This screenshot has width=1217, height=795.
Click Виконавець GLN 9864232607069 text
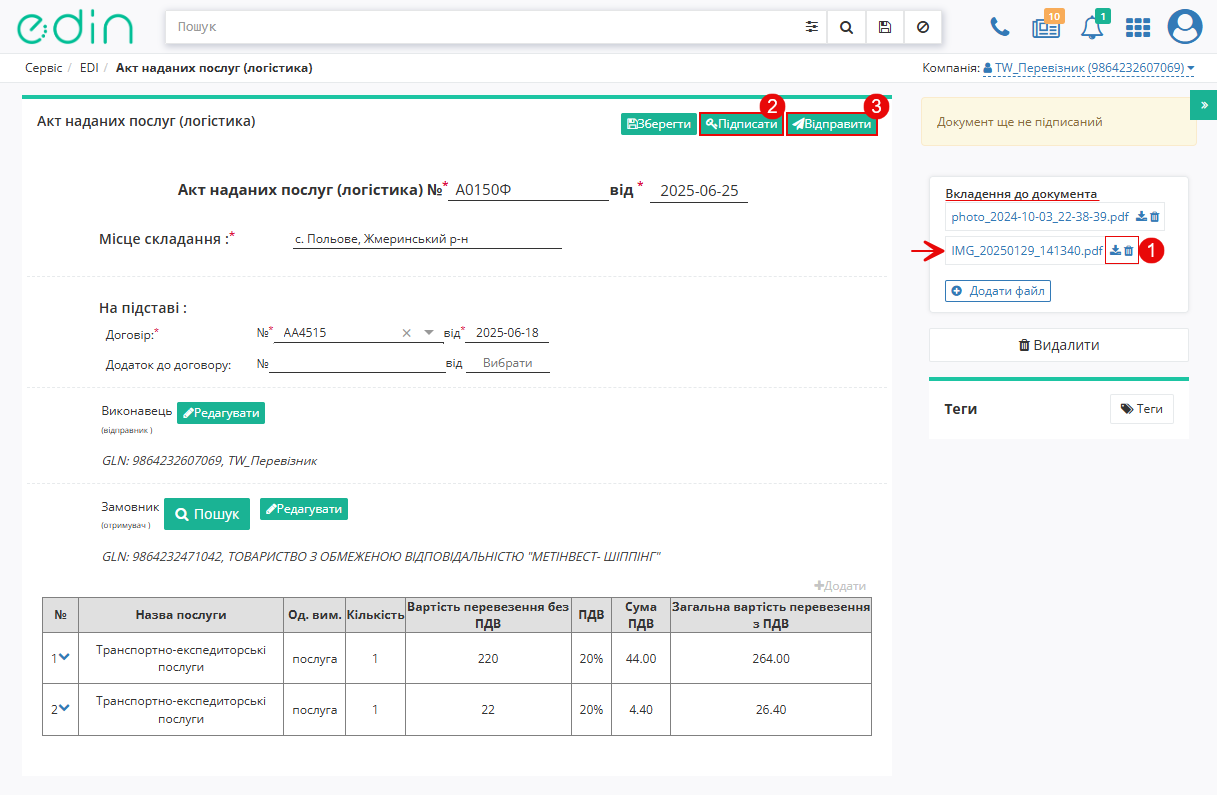pyautogui.click(x=209, y=461)
